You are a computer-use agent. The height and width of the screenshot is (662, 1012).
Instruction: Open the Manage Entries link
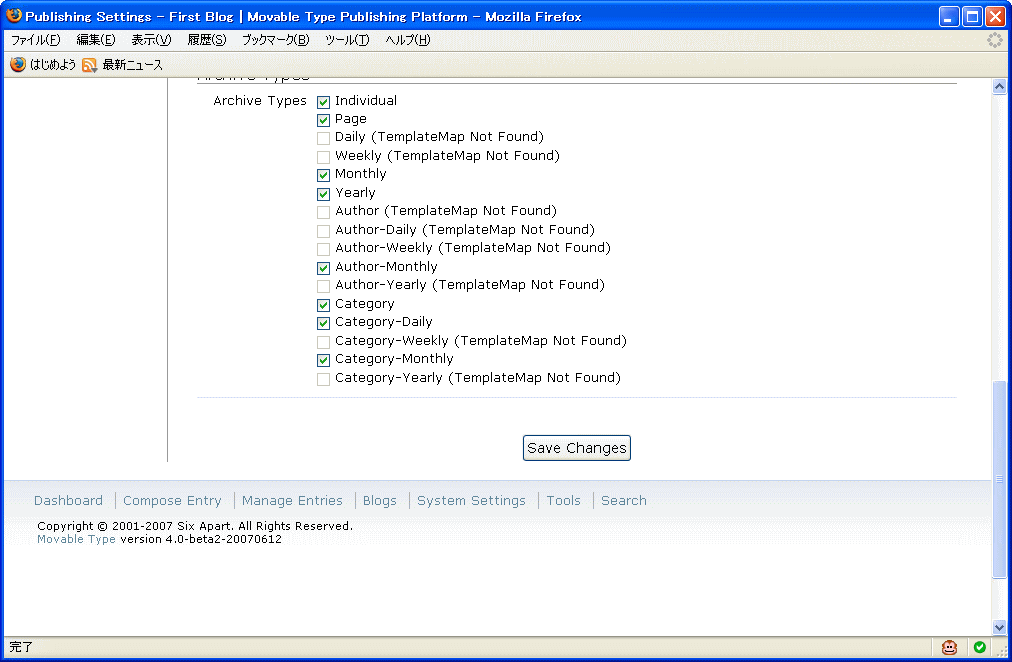point(292,501)
